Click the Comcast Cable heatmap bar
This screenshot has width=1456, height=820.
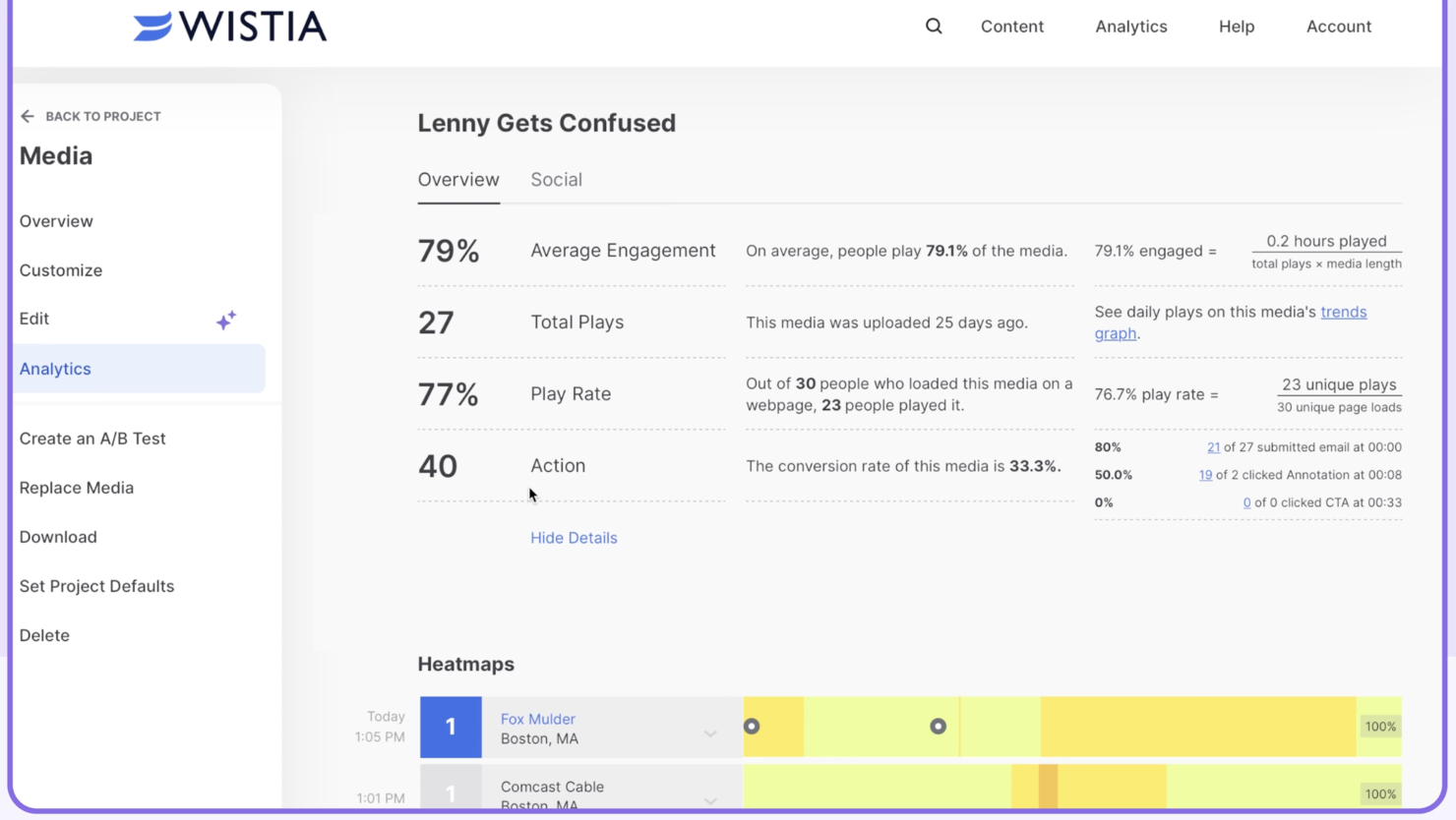click(x=1072, y=789)
